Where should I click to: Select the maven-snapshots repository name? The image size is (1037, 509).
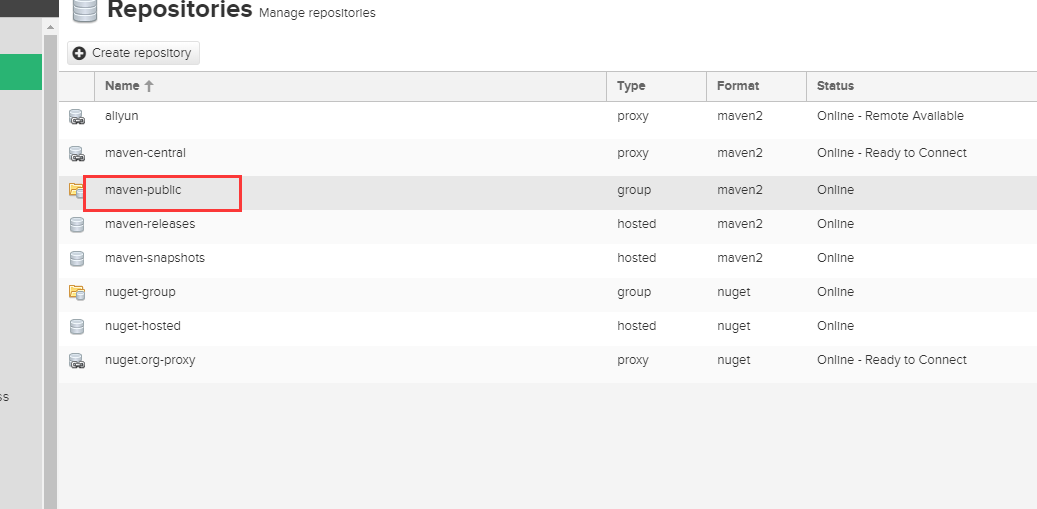point(155,258)
